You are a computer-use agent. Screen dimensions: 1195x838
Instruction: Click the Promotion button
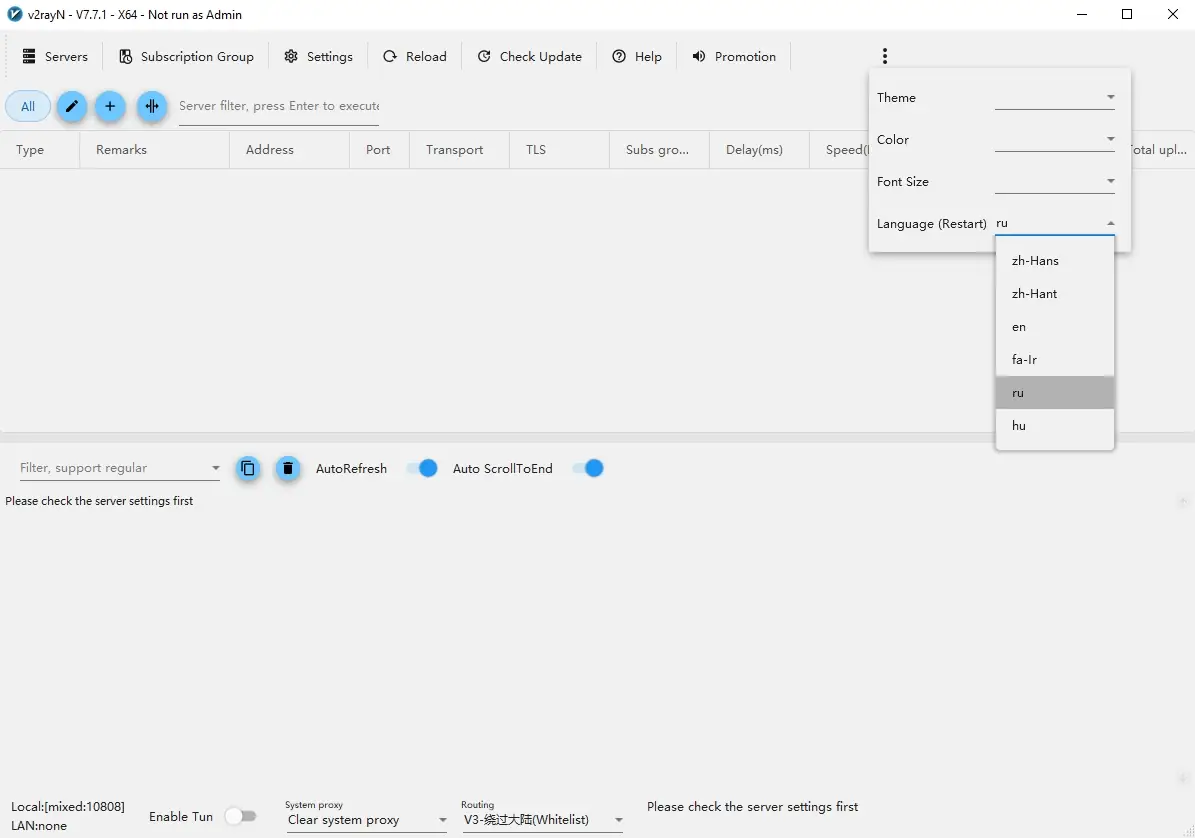point(734,56)
